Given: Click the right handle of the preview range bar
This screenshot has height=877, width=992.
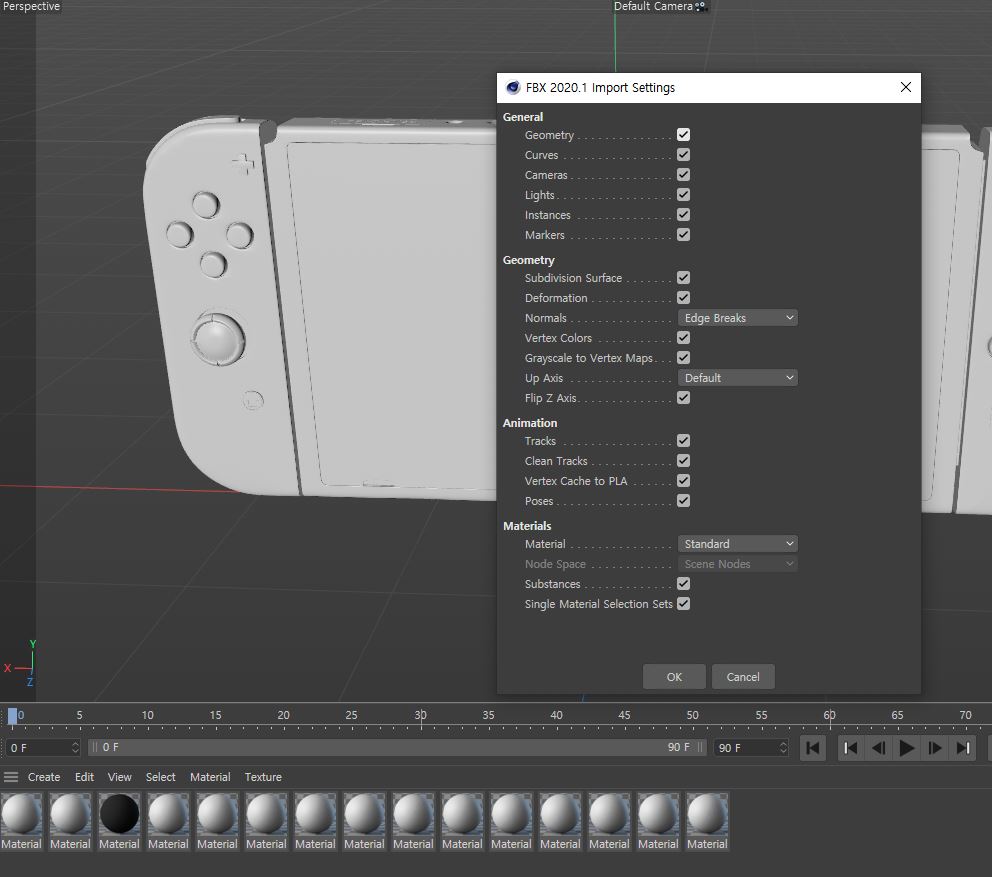Looking at the screenshot, I should [700, 747].
